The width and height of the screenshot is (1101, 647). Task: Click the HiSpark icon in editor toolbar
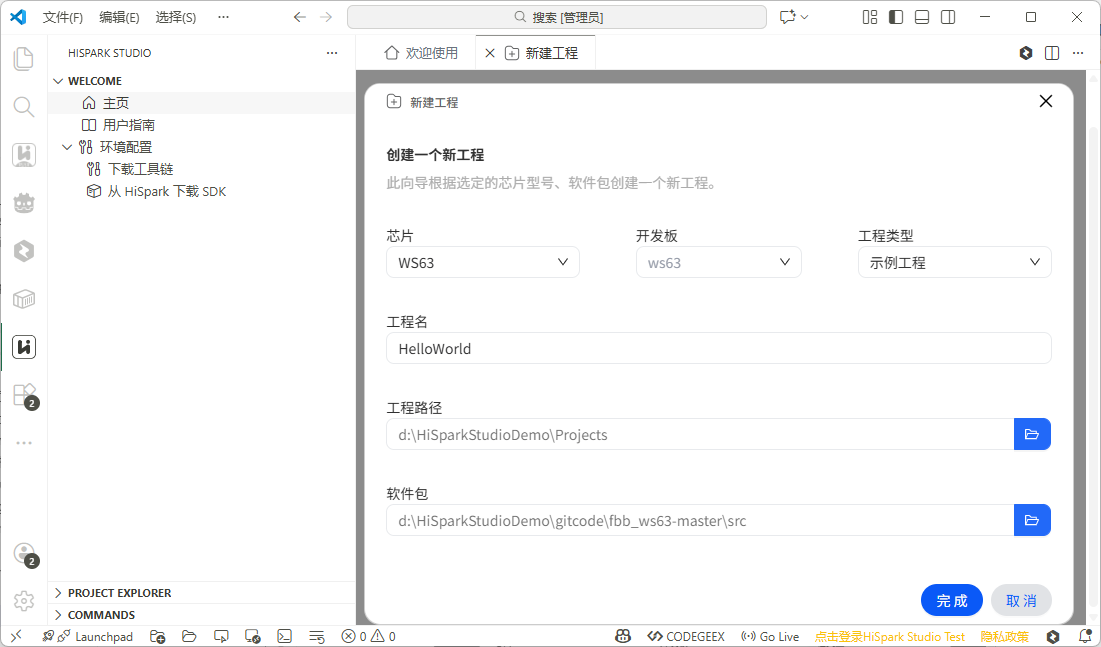1026,53
